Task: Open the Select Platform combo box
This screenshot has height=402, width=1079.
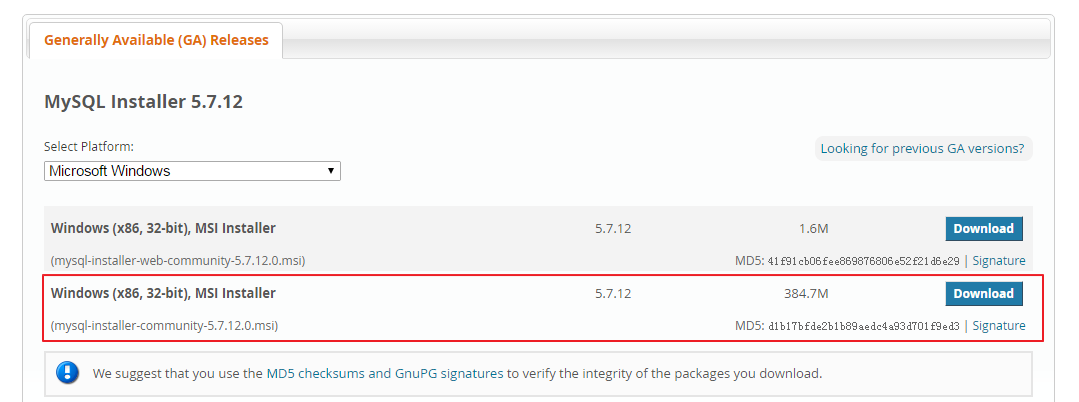Action: (192, 171)
